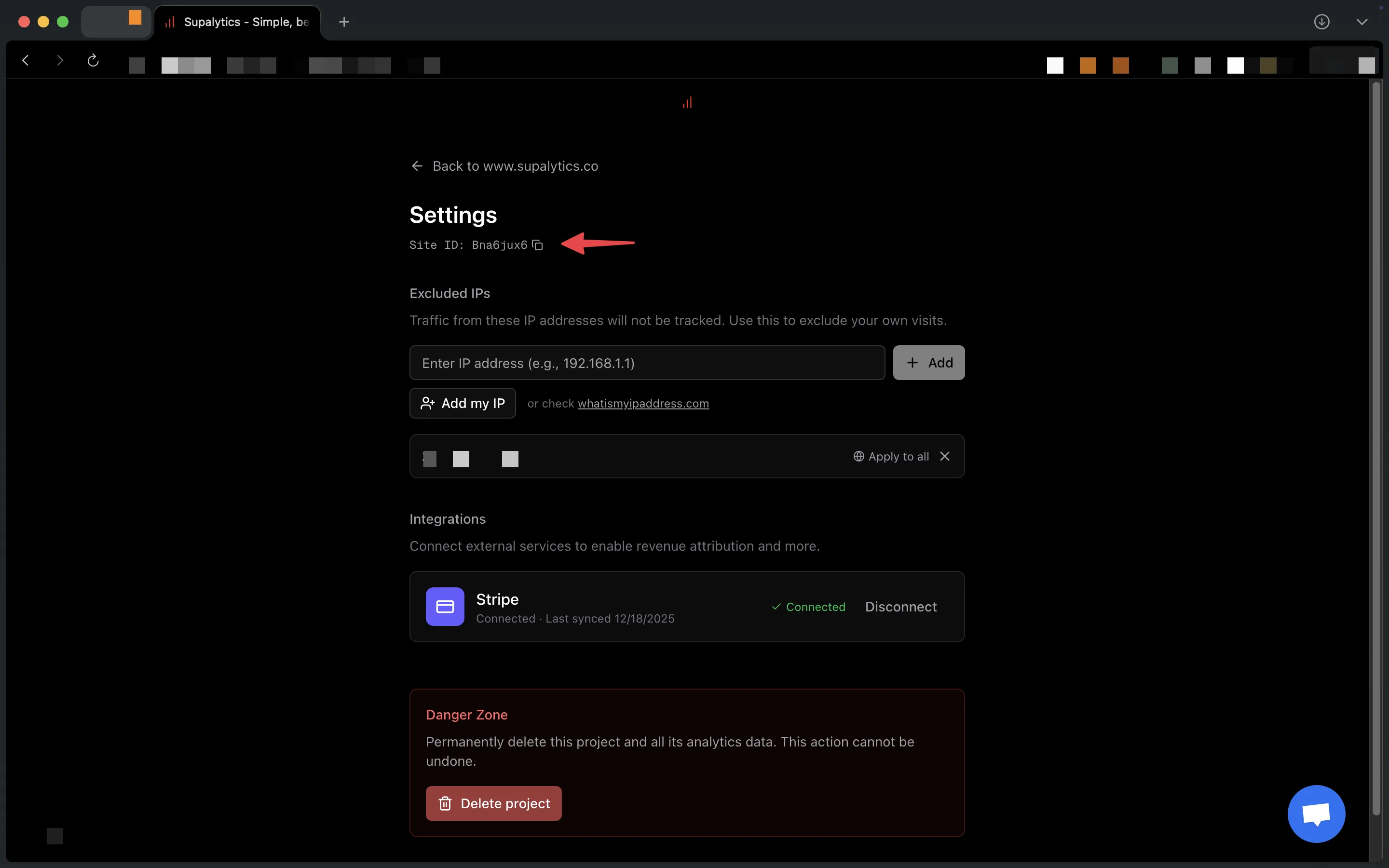Remove the excluded IP entry

945,456
